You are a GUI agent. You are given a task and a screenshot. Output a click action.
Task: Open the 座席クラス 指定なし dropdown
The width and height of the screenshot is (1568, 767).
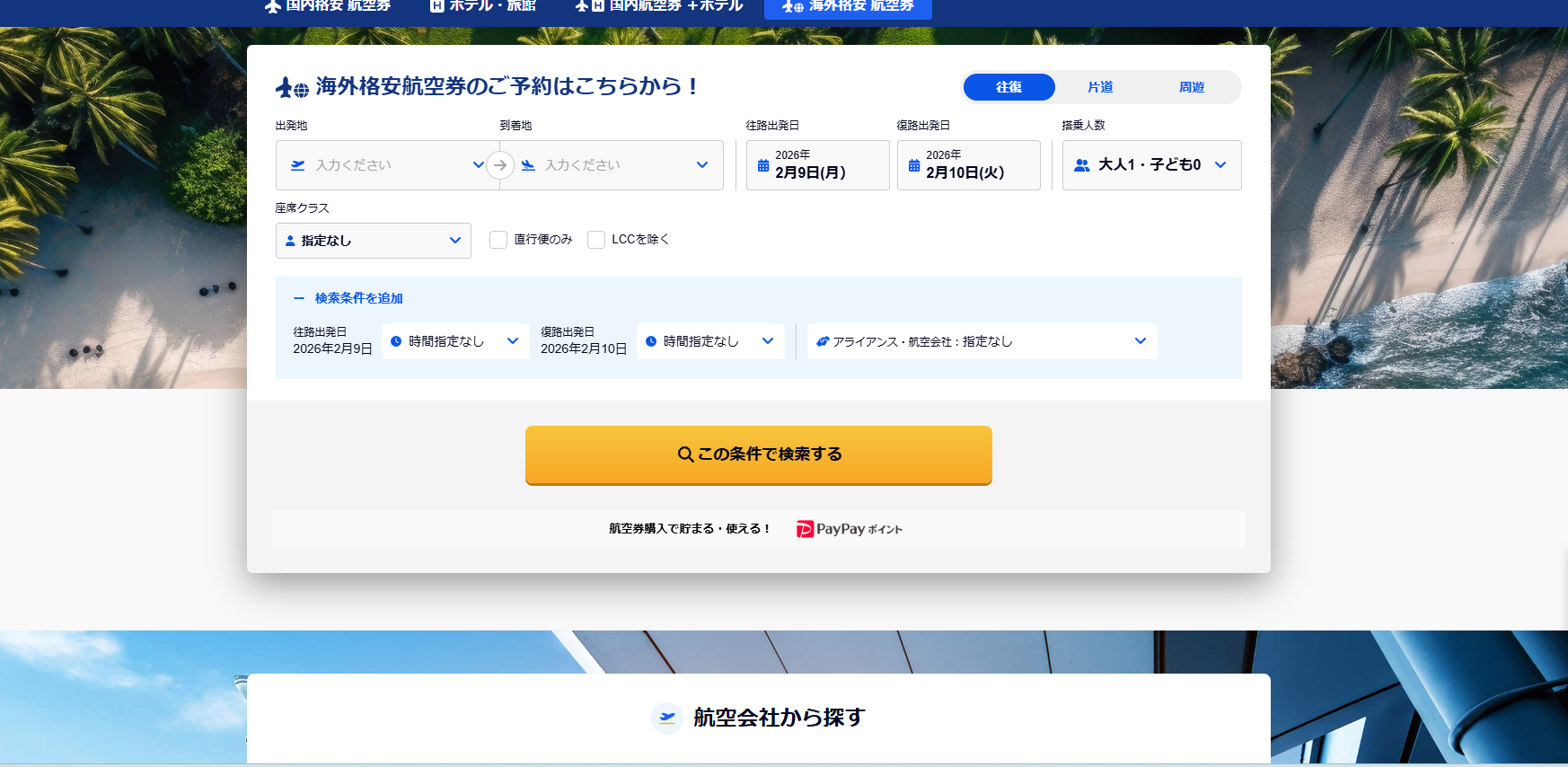click(x=373, y=241)
